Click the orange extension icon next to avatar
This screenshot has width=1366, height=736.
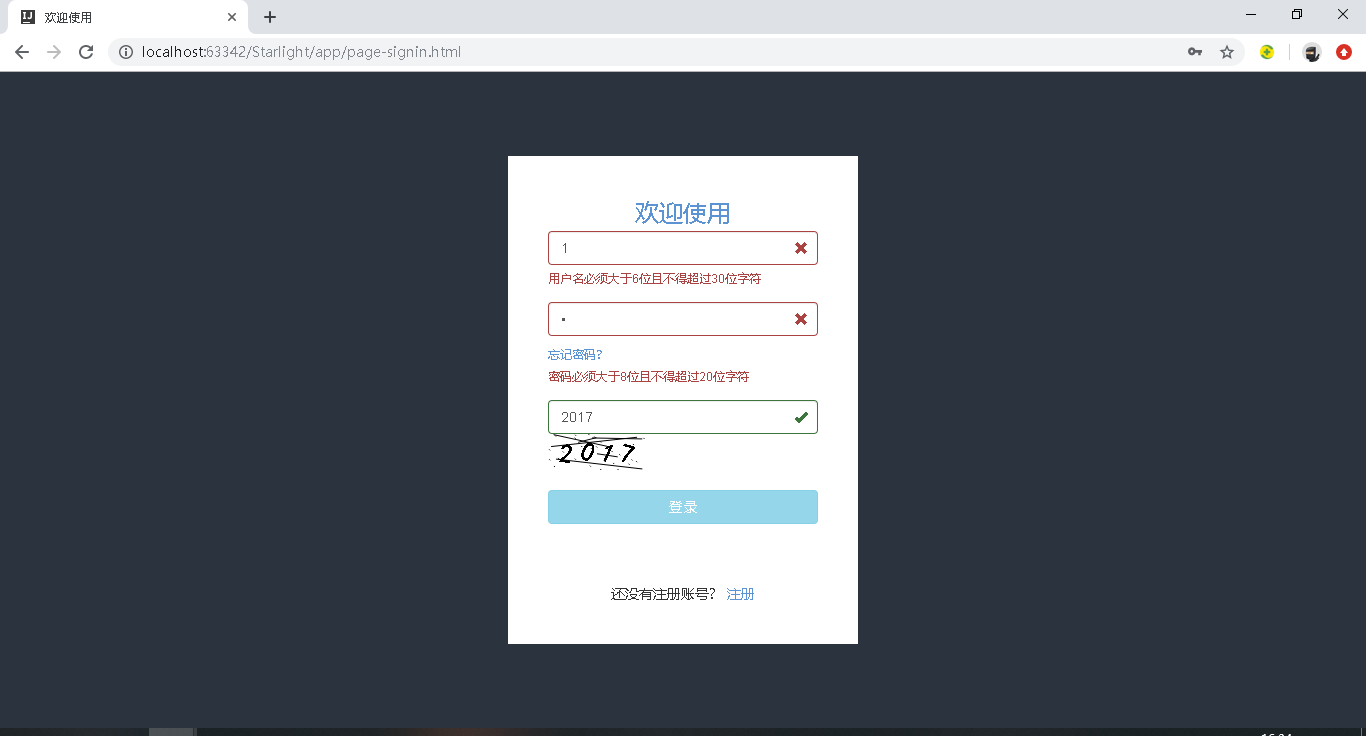point(1343,52)
